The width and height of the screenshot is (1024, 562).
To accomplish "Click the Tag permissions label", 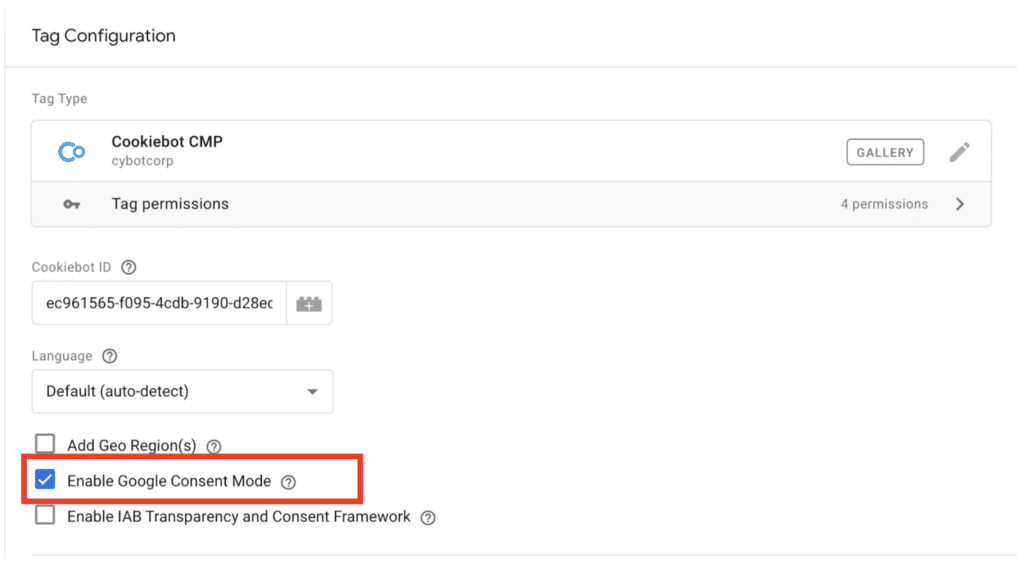I will tap(170, 204).
